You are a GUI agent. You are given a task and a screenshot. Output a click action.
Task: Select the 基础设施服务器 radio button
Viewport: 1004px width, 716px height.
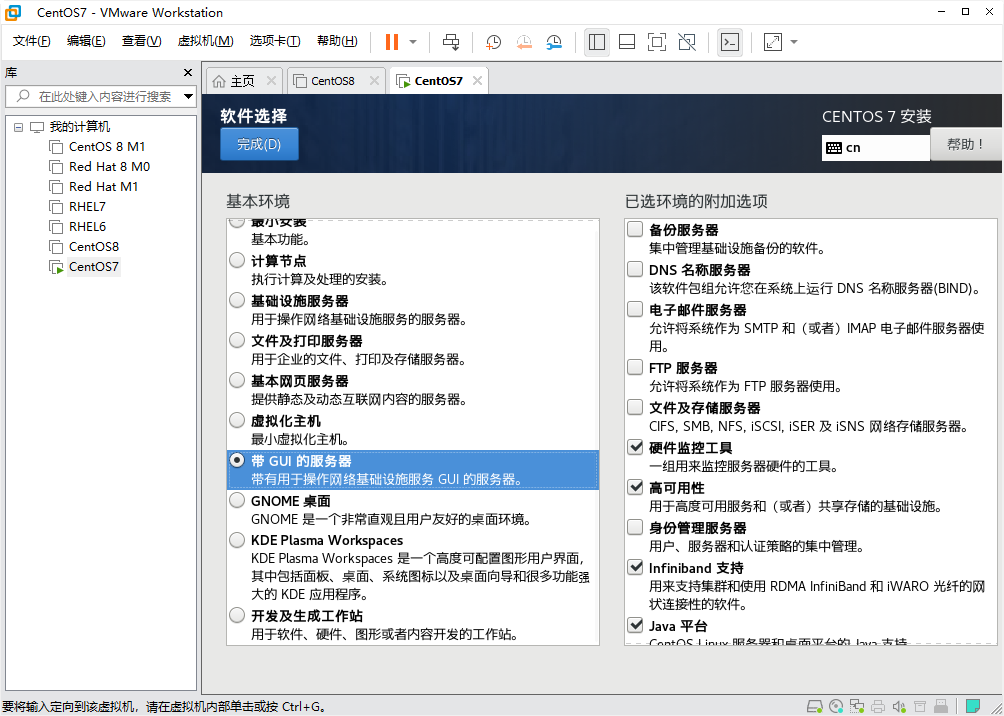237,300
